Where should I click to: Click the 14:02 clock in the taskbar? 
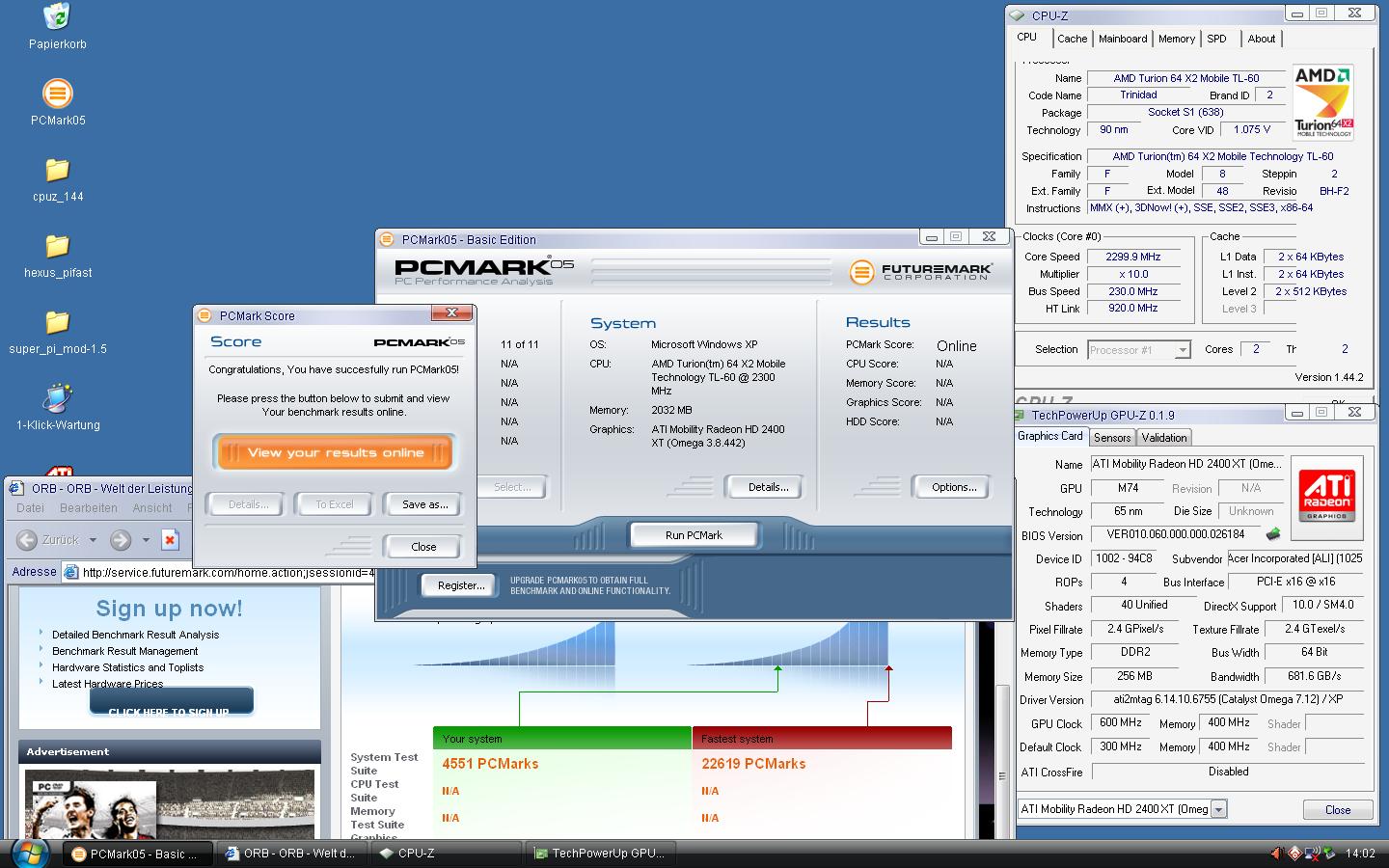pos(1360,854)
